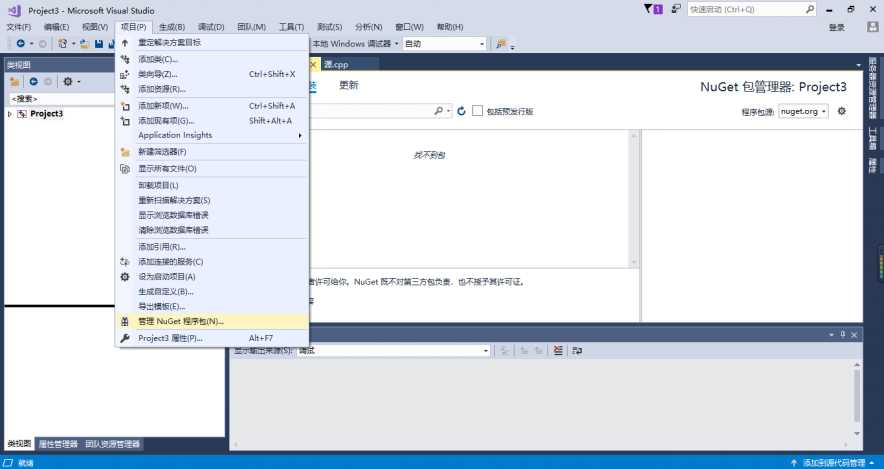Choose 添加资源(R)... in the menu

(x=162, y=89)
